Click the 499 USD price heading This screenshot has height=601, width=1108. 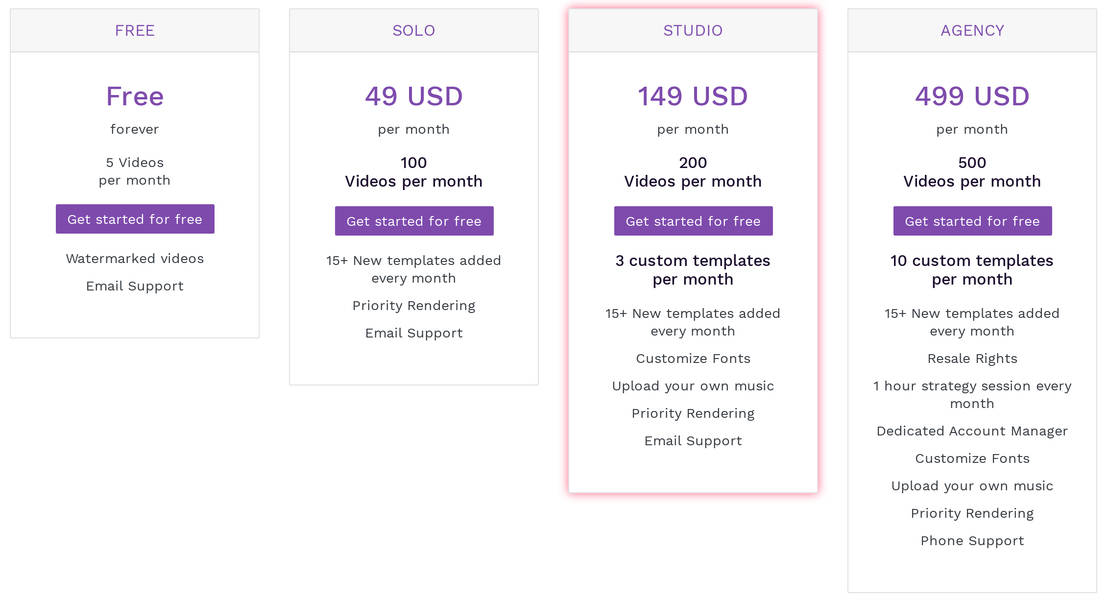[x=972, y=96]
